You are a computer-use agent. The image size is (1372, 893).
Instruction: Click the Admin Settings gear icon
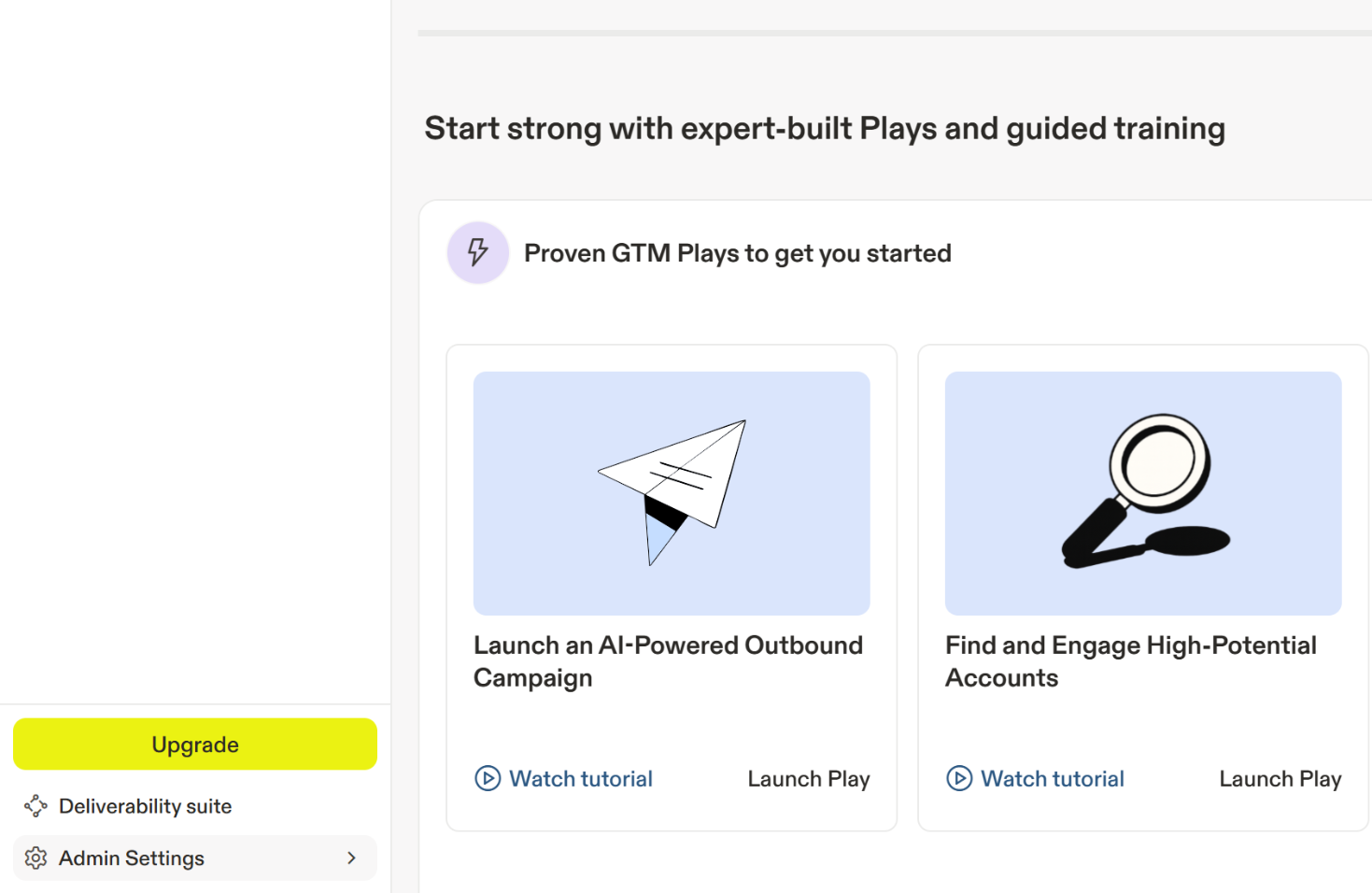tap(35, 858)
